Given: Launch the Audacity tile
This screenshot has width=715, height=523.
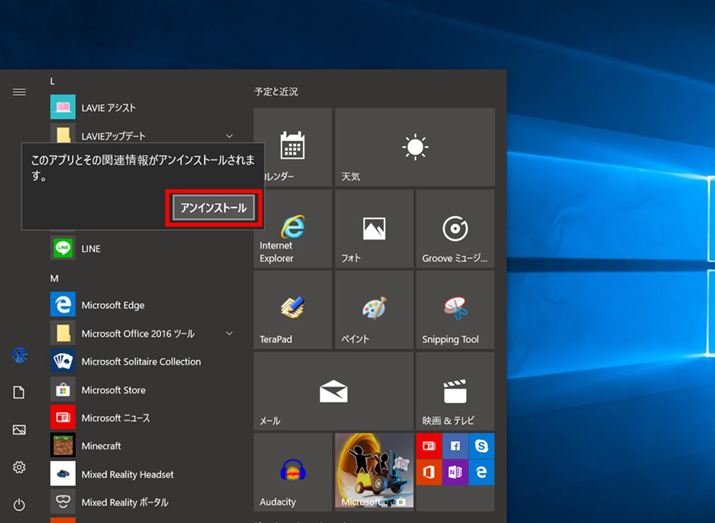Looking at the screenshot, I should pyautogui.click(x=293, y=472).
